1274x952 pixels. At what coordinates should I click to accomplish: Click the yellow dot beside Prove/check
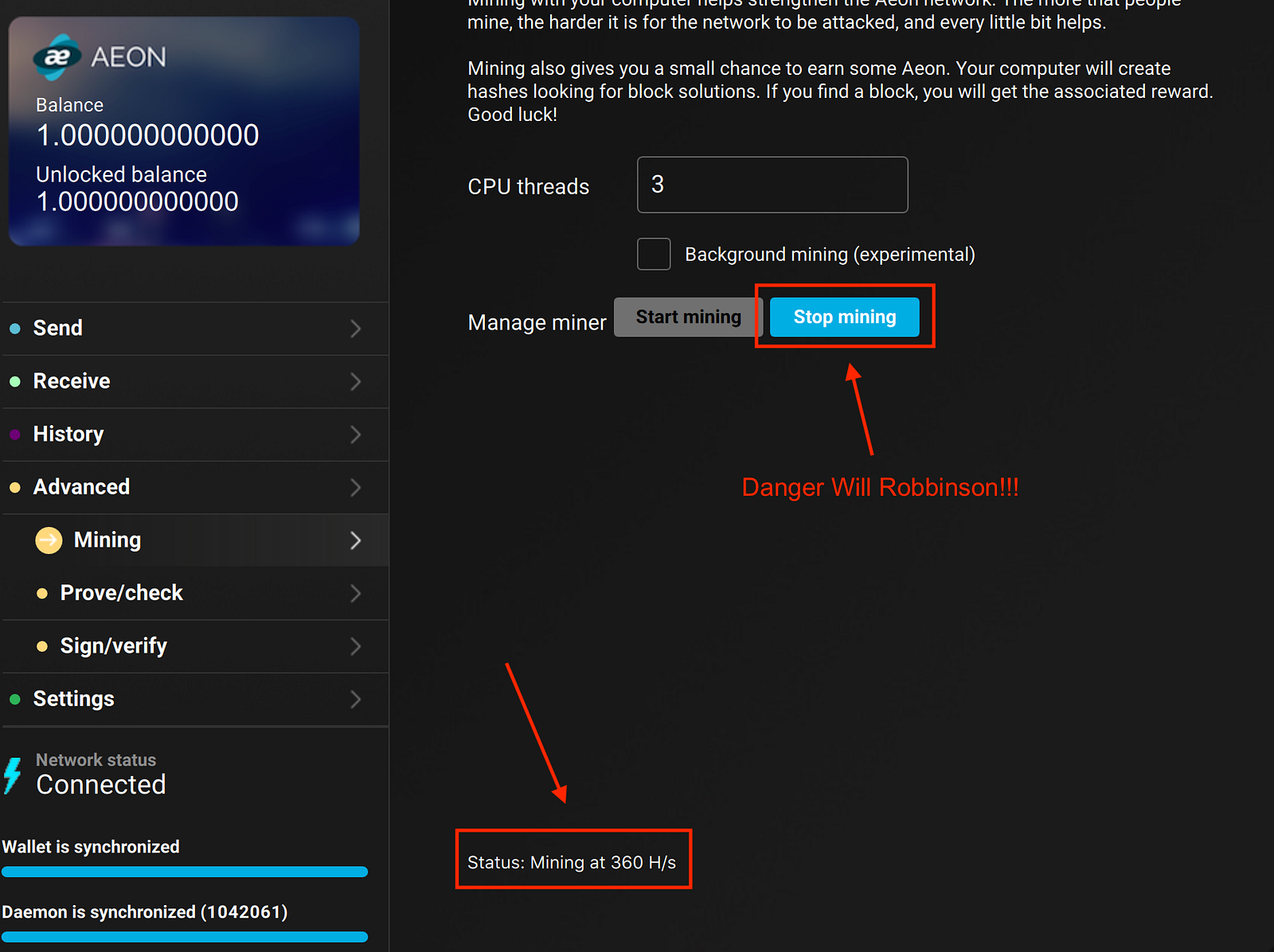(42, 593)
